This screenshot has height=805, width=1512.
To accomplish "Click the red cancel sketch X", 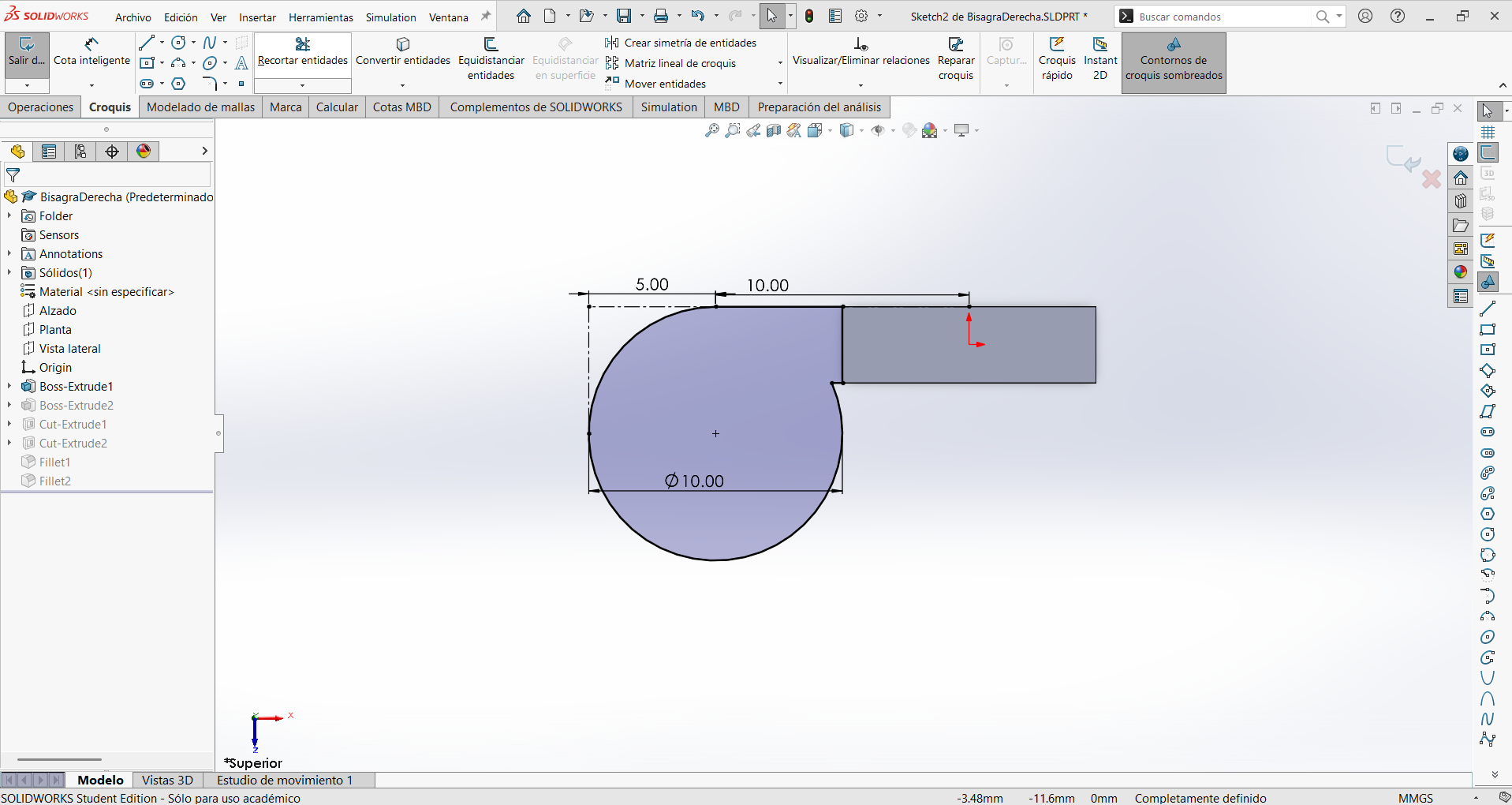I will pyautogui.click(x=1432, y=180).
